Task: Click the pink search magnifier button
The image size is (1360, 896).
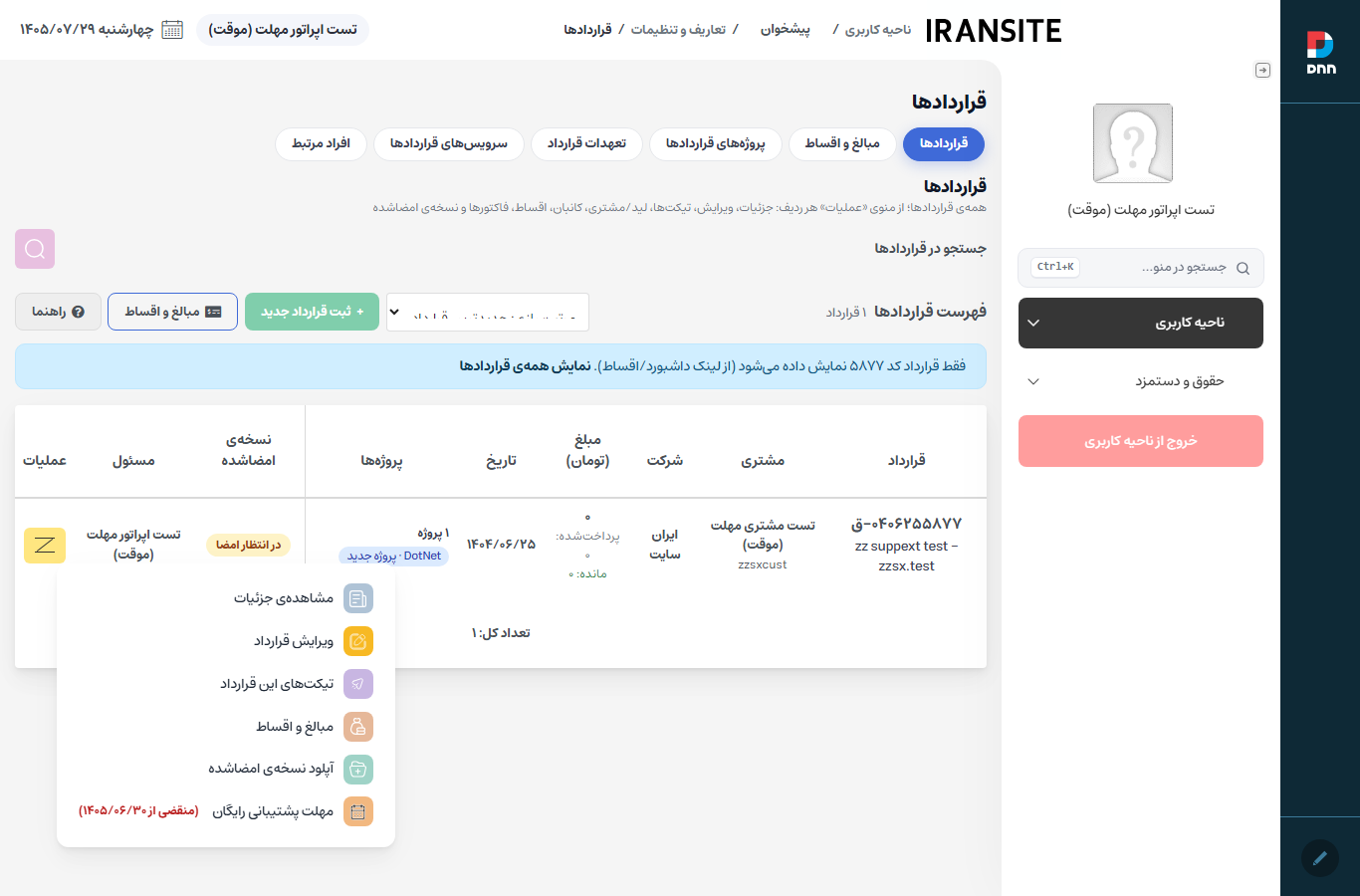Action: point(35,249)
